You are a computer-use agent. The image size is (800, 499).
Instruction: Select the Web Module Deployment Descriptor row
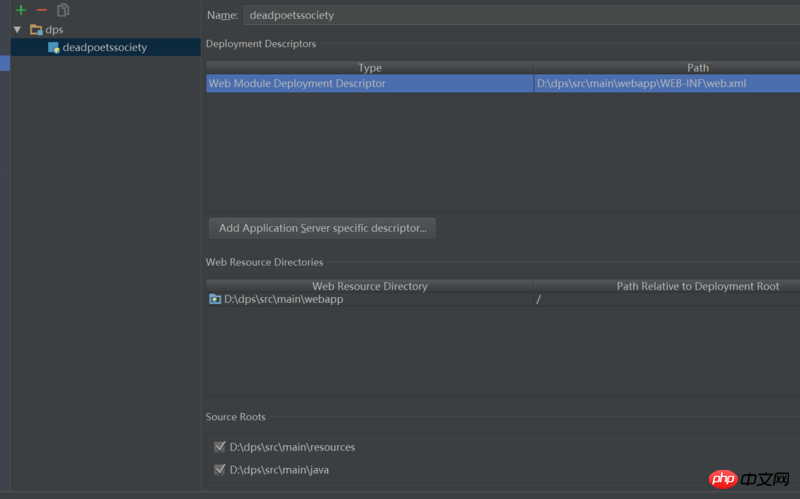point(370,84)
